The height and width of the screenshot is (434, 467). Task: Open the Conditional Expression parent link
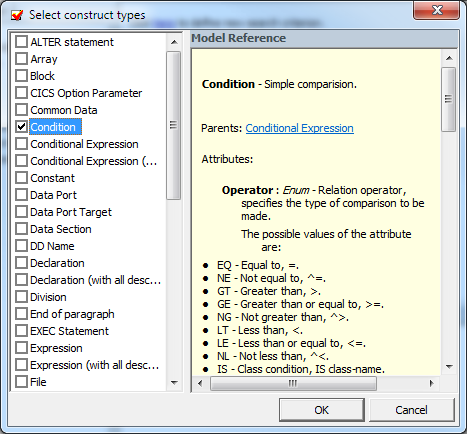pos(299,128)
